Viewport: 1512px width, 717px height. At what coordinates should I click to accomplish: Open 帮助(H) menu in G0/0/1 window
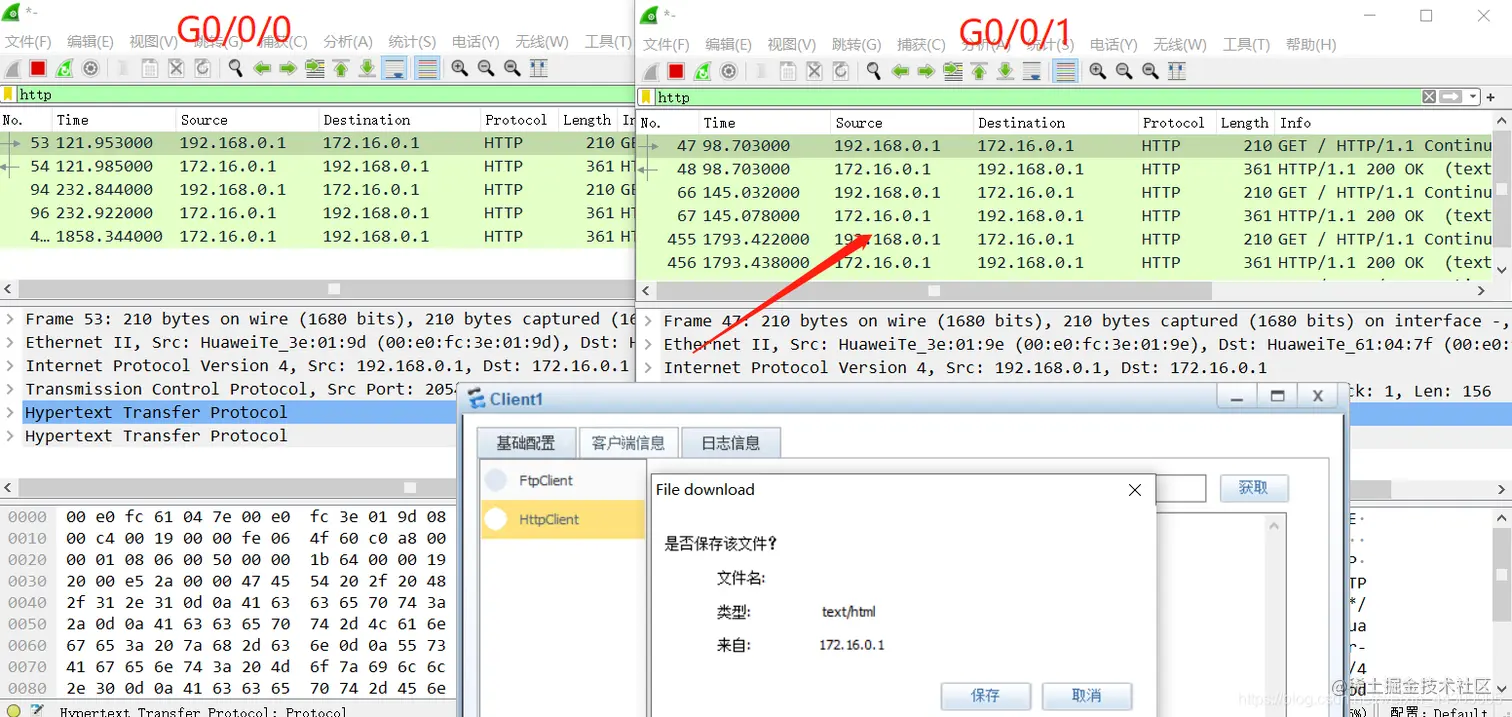click(1311, 45)
